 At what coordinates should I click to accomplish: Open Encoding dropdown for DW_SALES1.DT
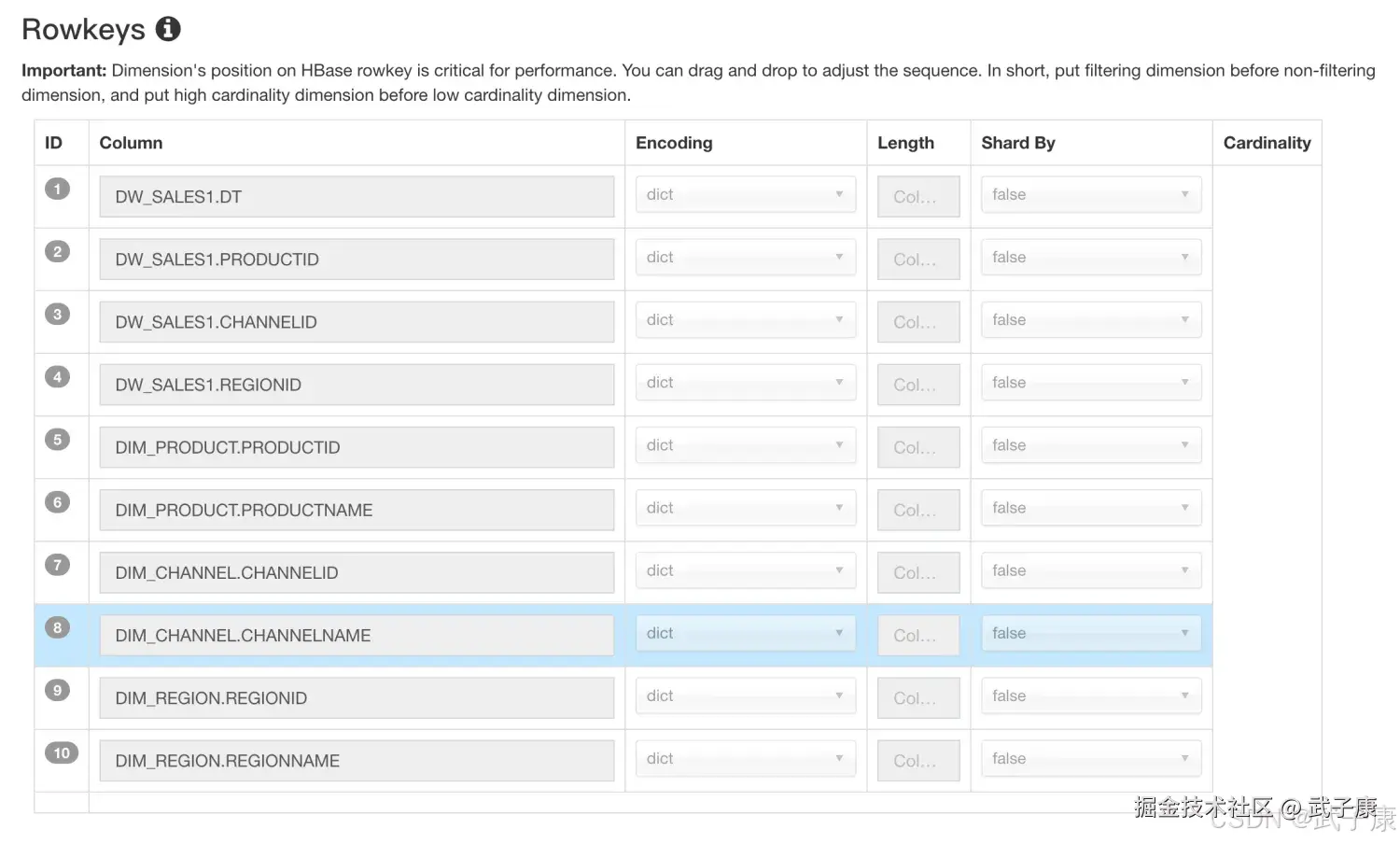coord(745,194)
